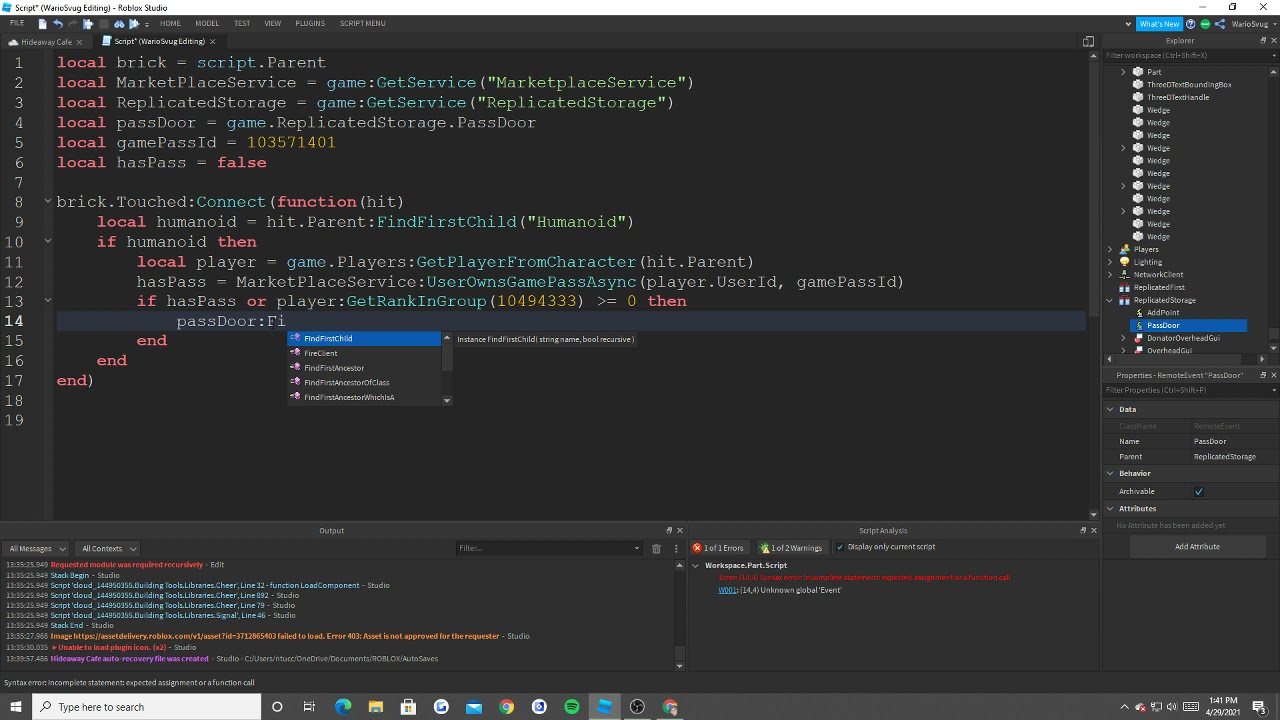The height and width of the screenshot is (720, 1280).
Task: Open File Explorer from taskbar
Action: click(x=375, y=707)
